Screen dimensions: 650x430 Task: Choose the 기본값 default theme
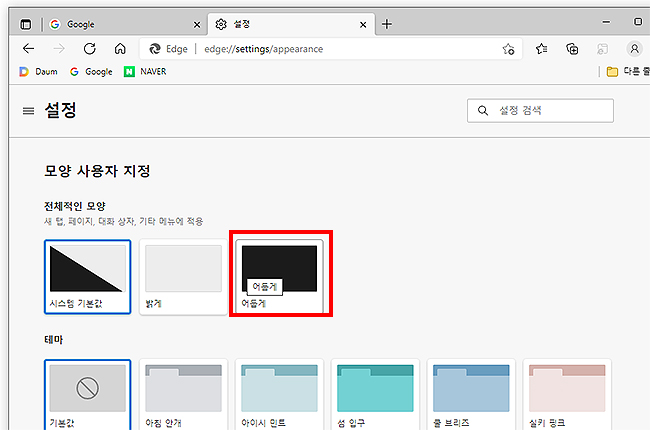click(87, 394)
